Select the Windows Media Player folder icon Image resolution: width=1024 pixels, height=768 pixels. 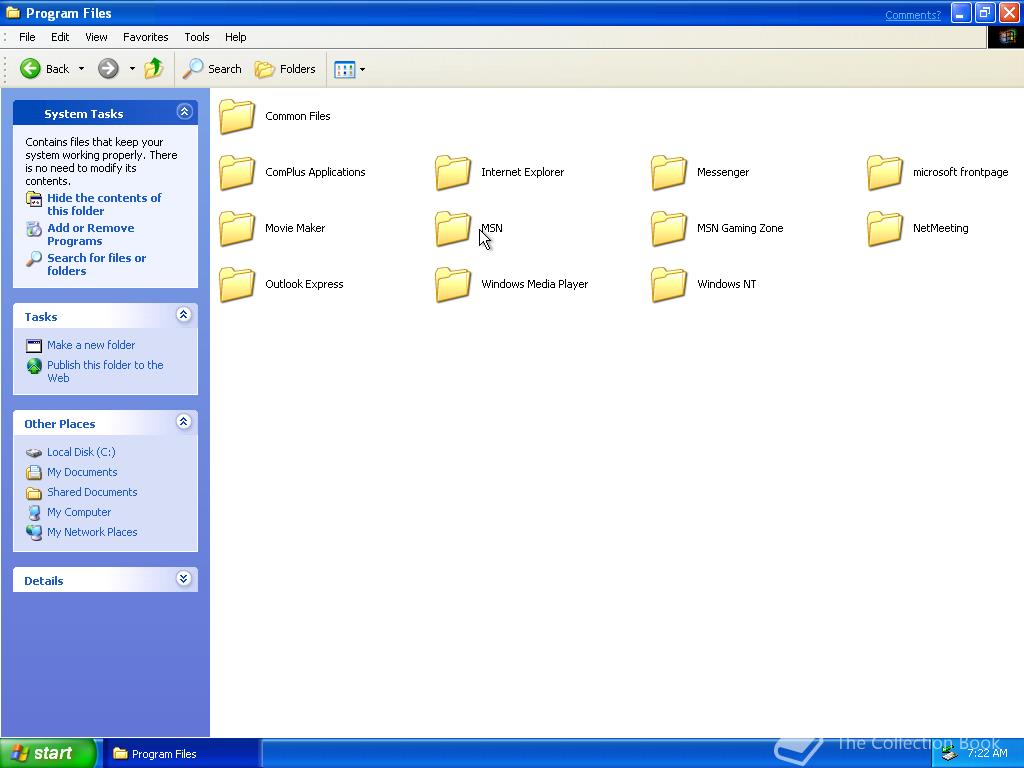tap(453, 285)
